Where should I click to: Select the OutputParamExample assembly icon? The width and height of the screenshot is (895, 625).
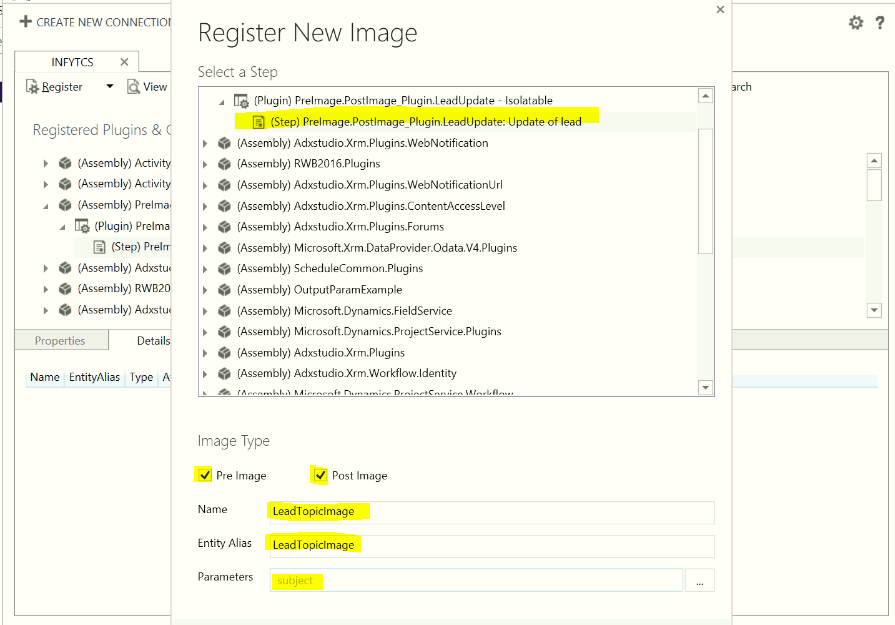pyautogui.click(x=225, y=289)
